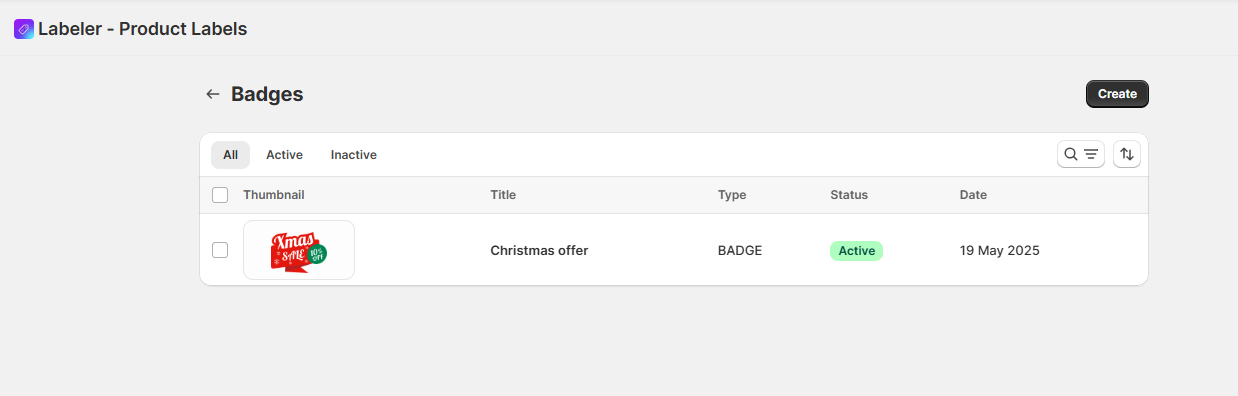Viewport: 1238px width, 396px height.
Task: Open the sort options button
Action: coord(1127,154)
